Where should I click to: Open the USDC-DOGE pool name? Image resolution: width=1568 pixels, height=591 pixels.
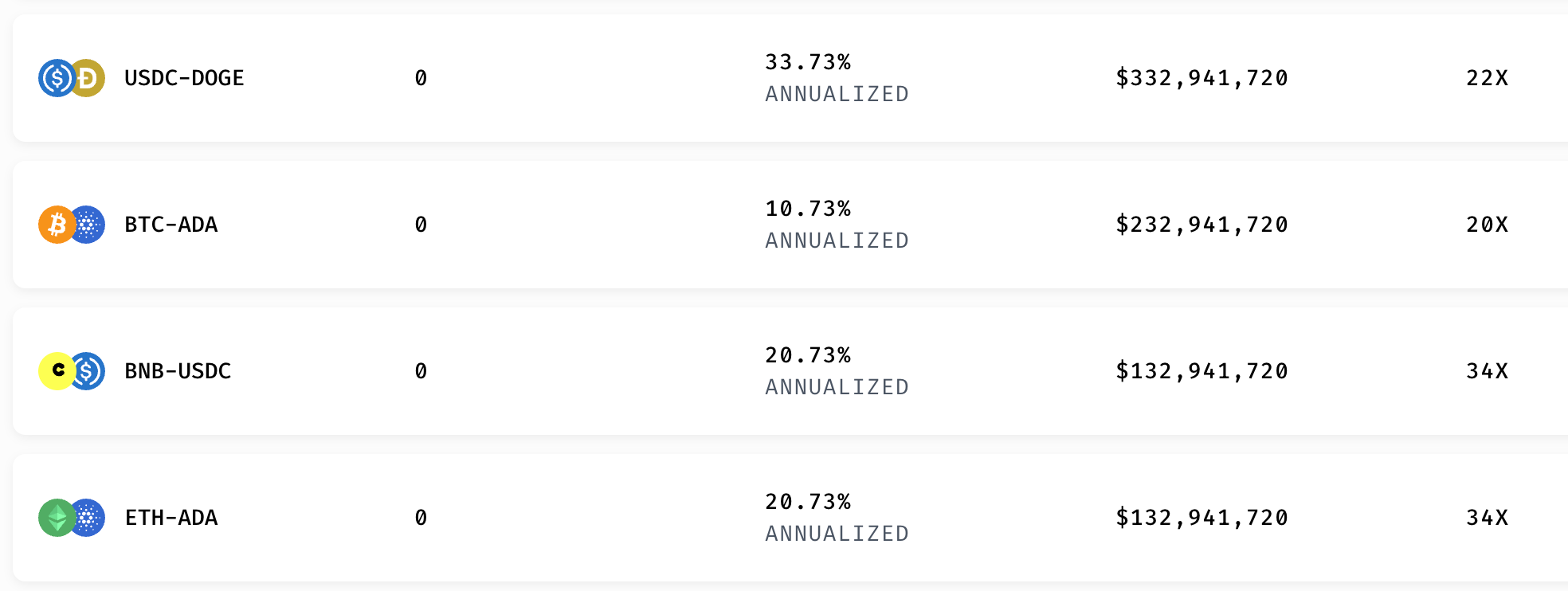[x=184, y=78]
